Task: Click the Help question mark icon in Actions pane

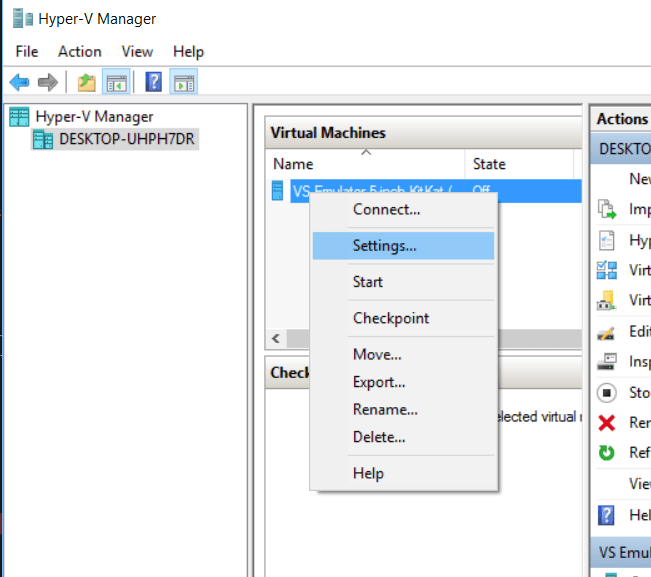Action: pyautogui.click(x=606, y=515)
